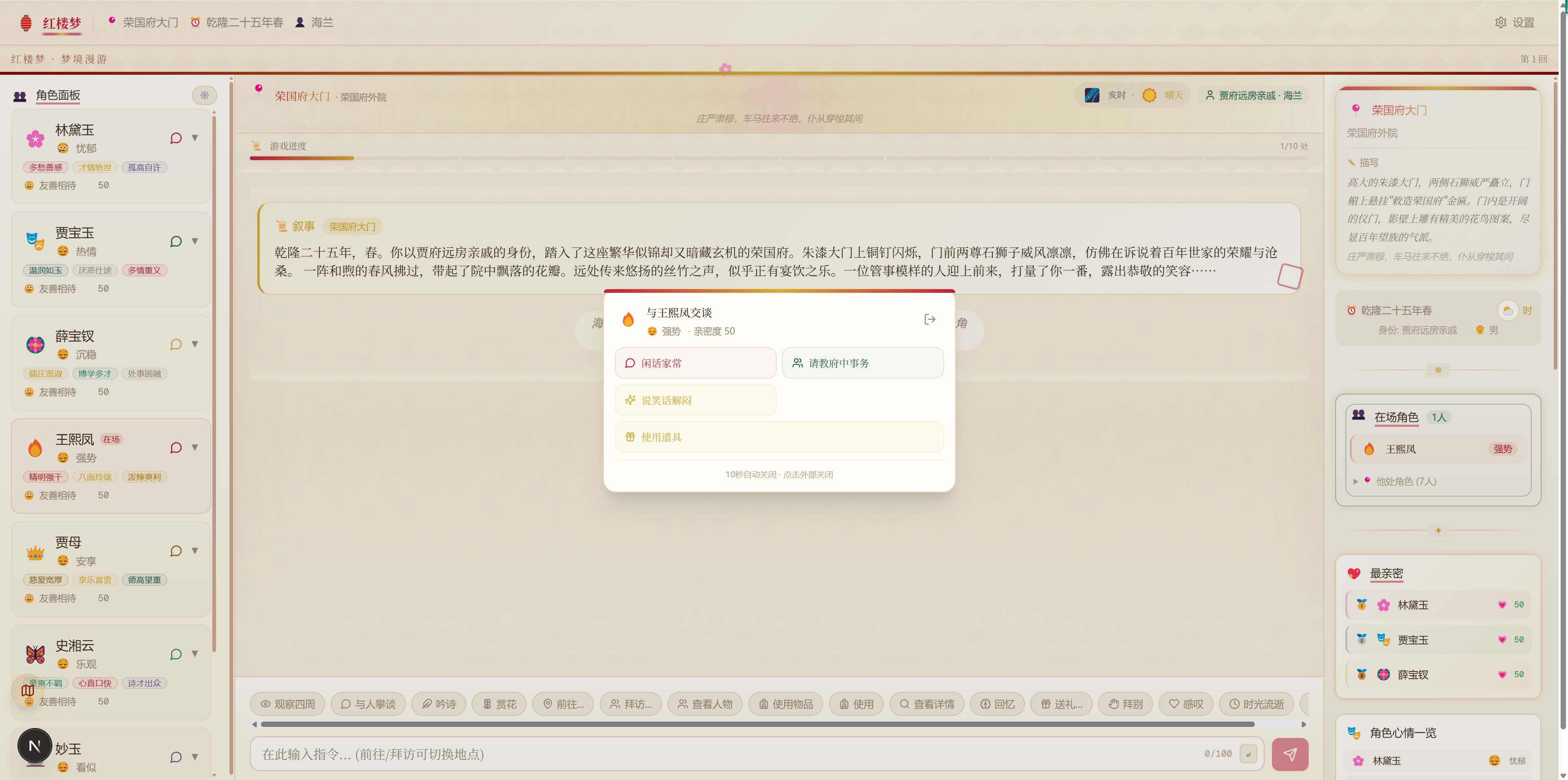1568x780 pixels.
Task: Choose 请教府中事务 dialog option
Action: click(862, 363)
